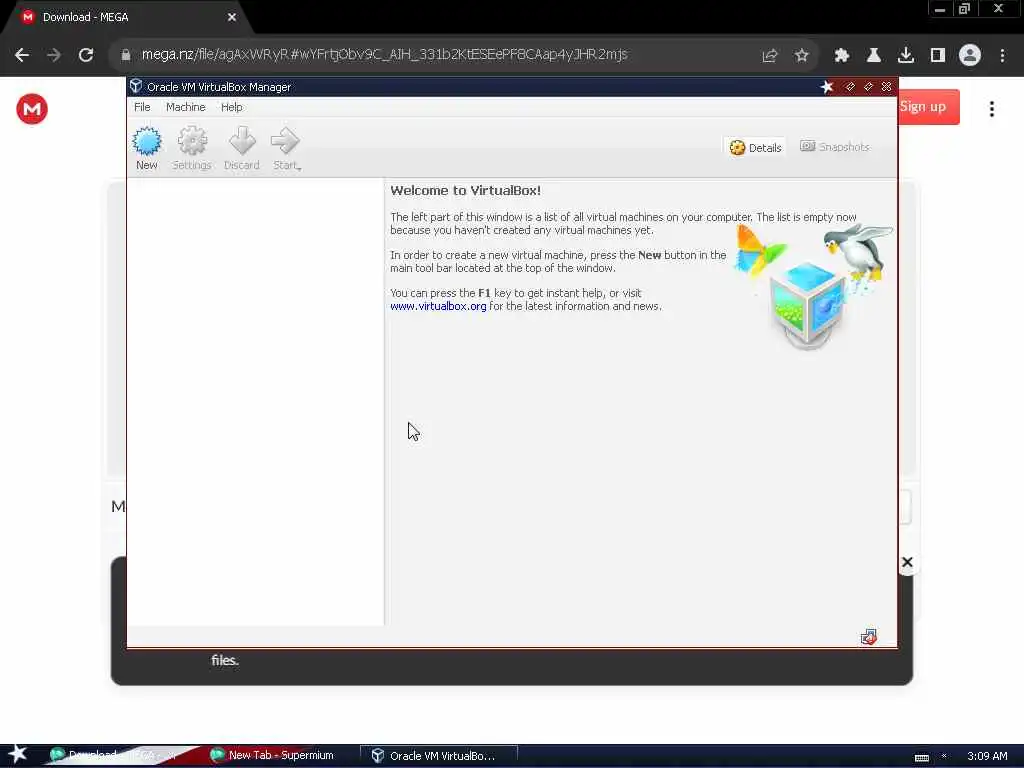Close the Download - MEGA tab

coord(232,18)
